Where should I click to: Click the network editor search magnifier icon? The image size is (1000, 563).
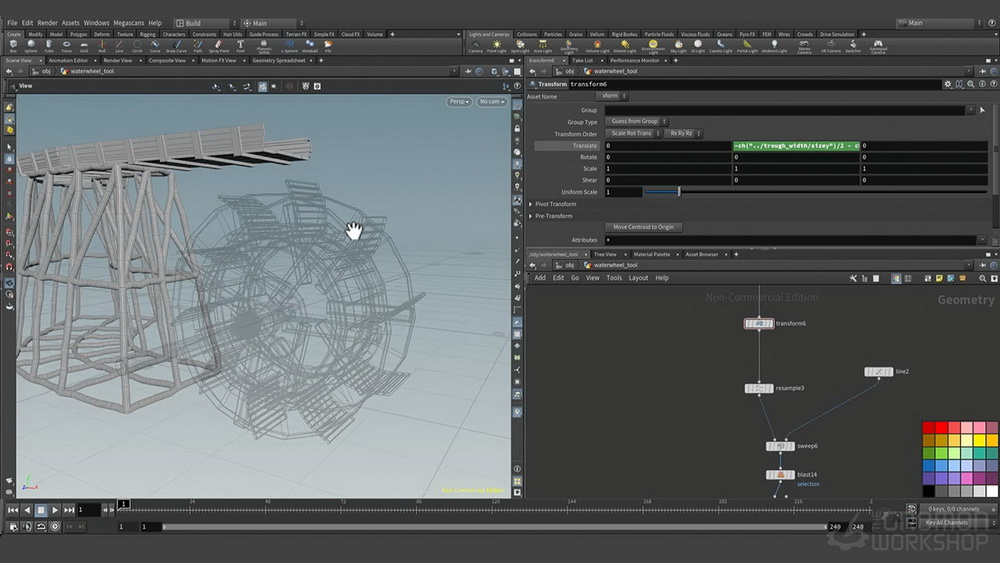(982, 278)
